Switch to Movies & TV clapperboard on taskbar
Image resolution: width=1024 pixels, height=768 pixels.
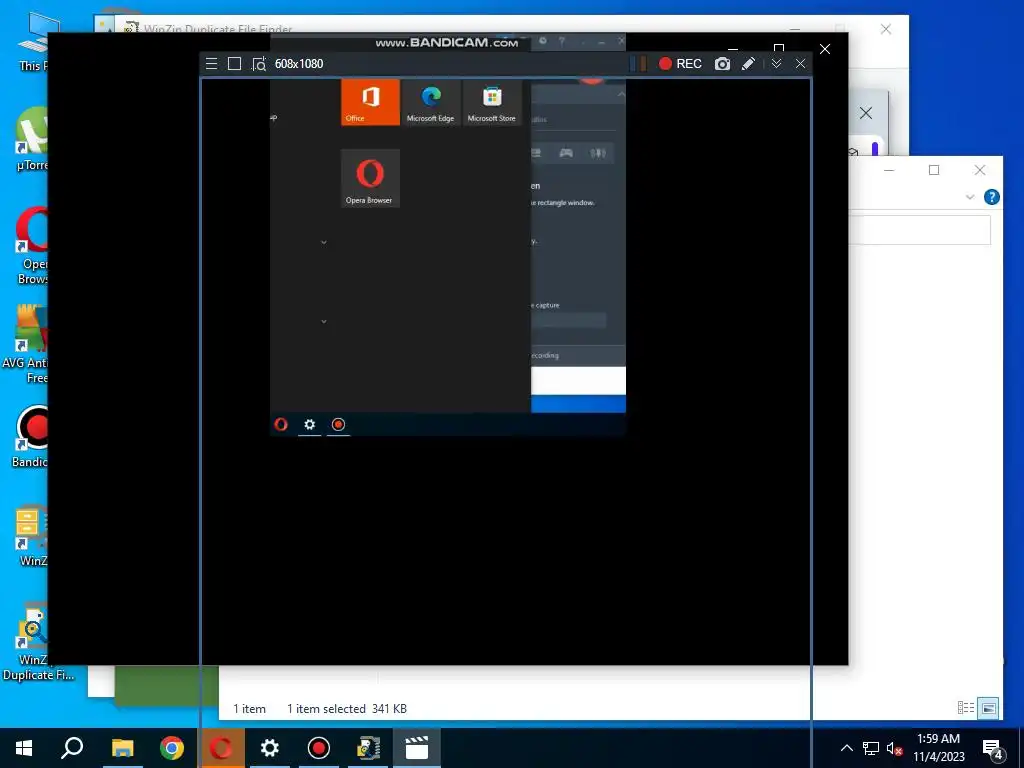coord(417,748)
